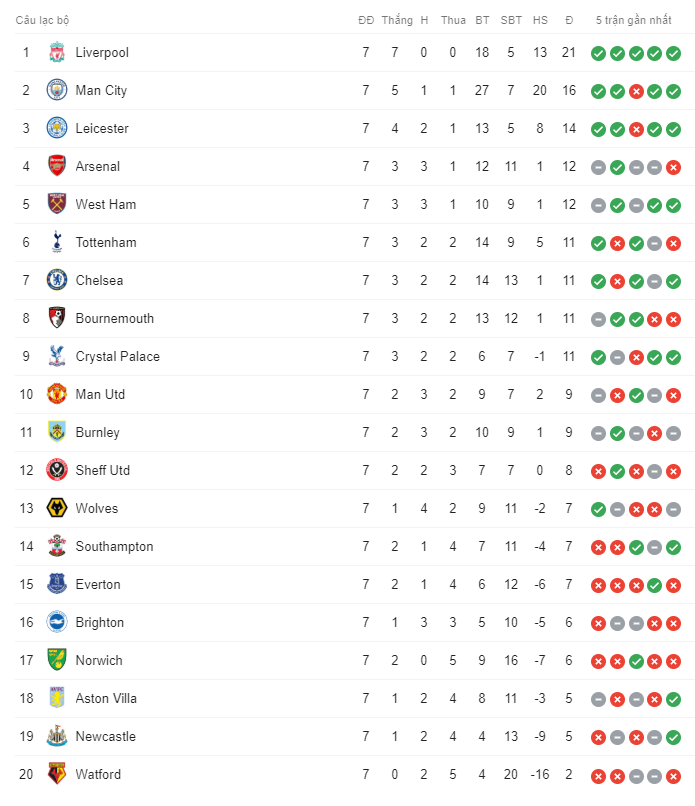Click the Norwich canary crest icon
This screenshot has height=806, width=695.
[56, 660]
